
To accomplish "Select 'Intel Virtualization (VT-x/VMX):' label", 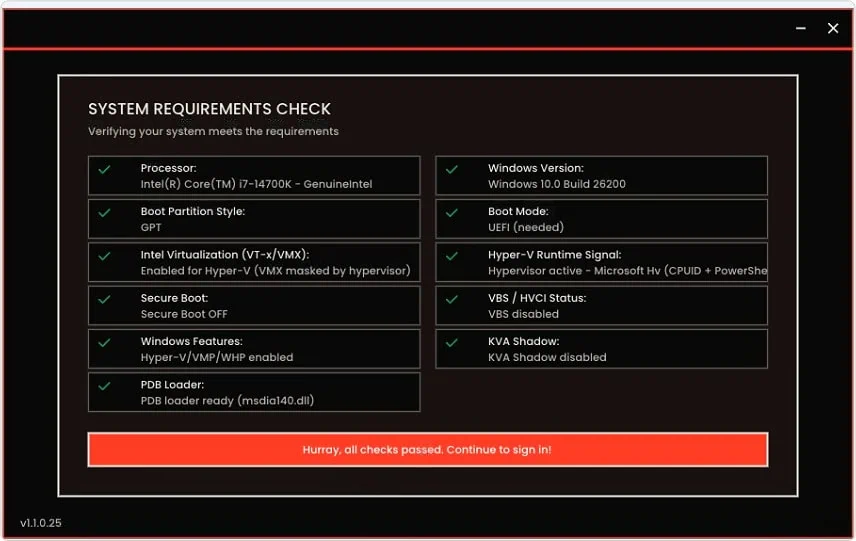I will [224, 254].
